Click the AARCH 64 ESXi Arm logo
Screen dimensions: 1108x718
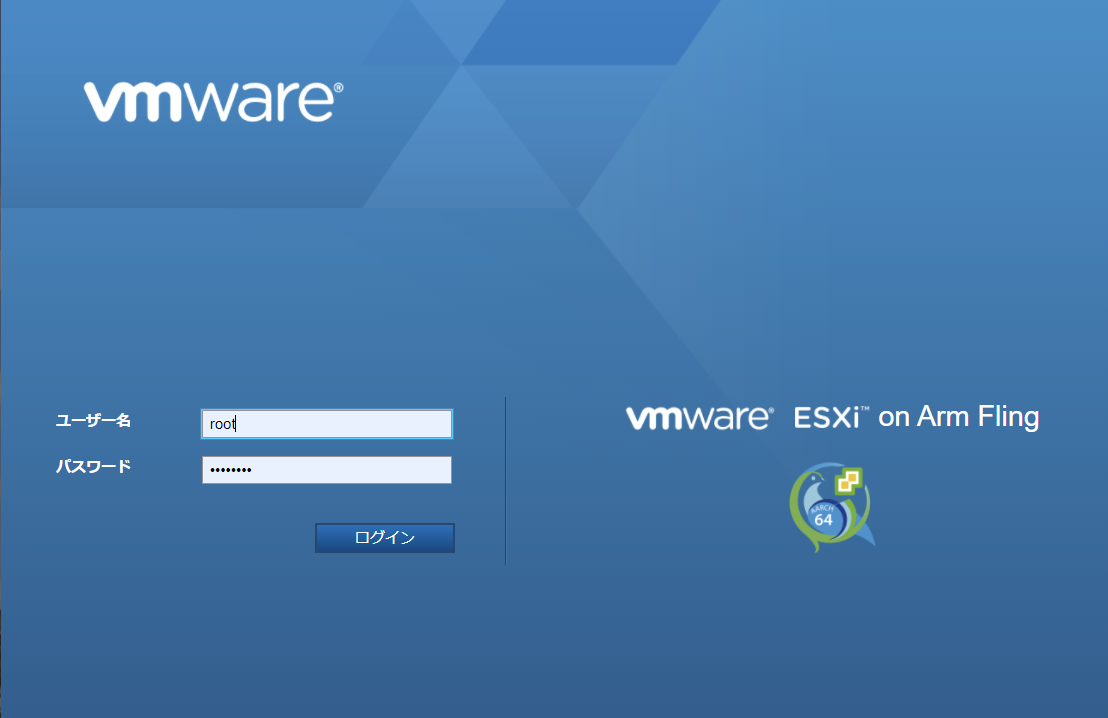click(x=832, y=507)
